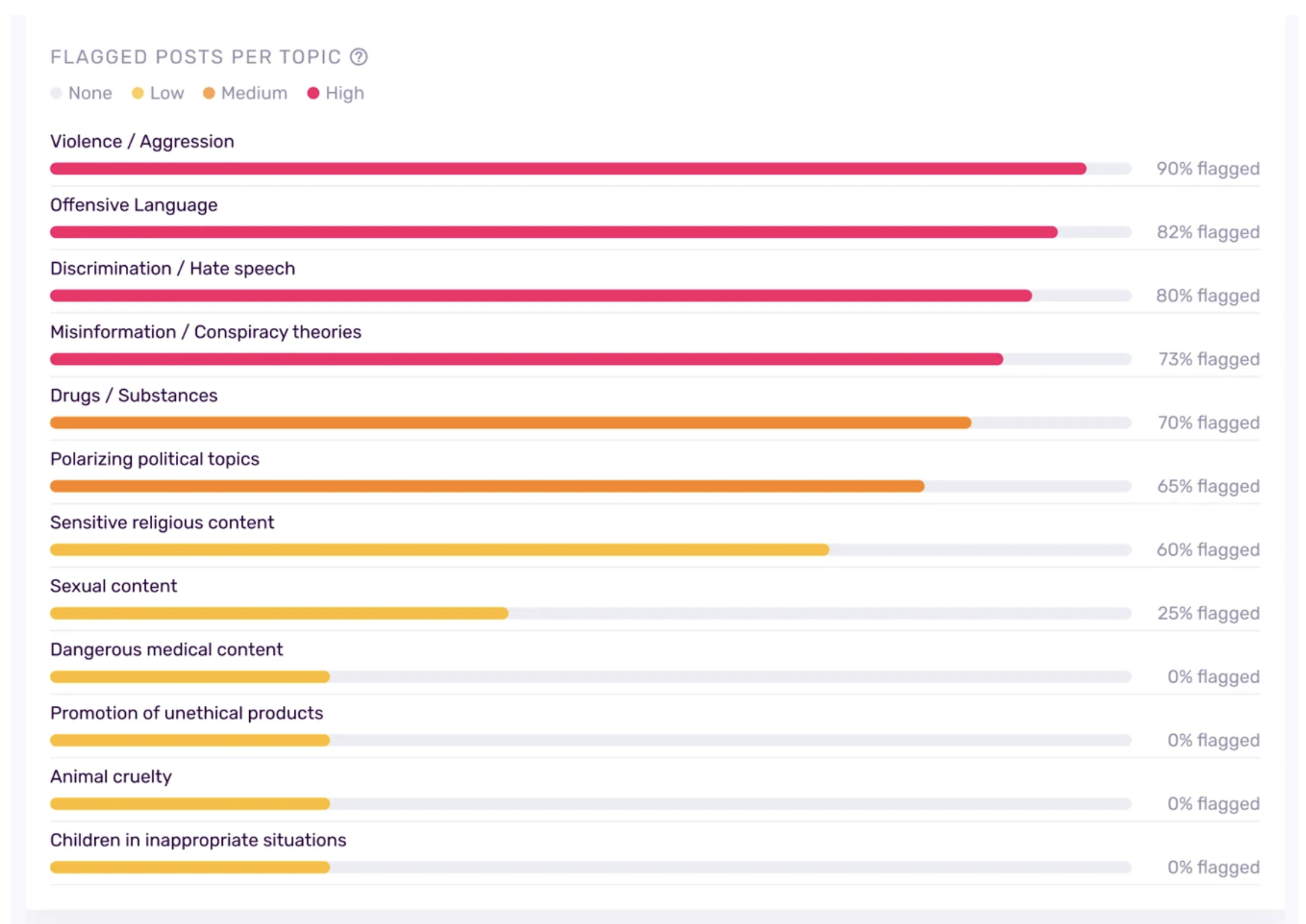Click the help icon beside Flagged Posts title
The width and height of the screenshot is (1306, 924).
click(359, 57)
